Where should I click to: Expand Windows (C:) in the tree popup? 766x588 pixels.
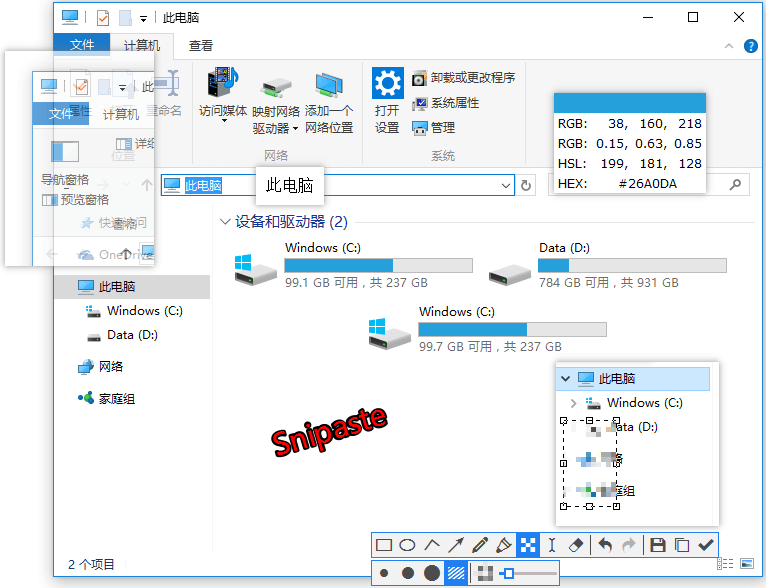pyautogui.click(x=573, y=403)
